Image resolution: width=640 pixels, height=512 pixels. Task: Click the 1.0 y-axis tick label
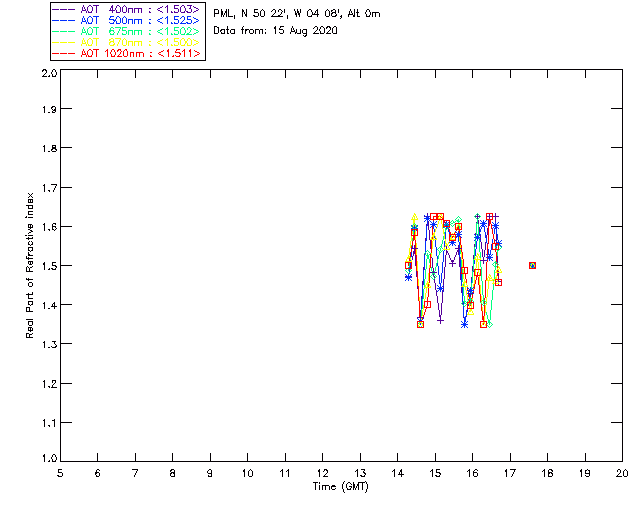(x=48, y=458)
